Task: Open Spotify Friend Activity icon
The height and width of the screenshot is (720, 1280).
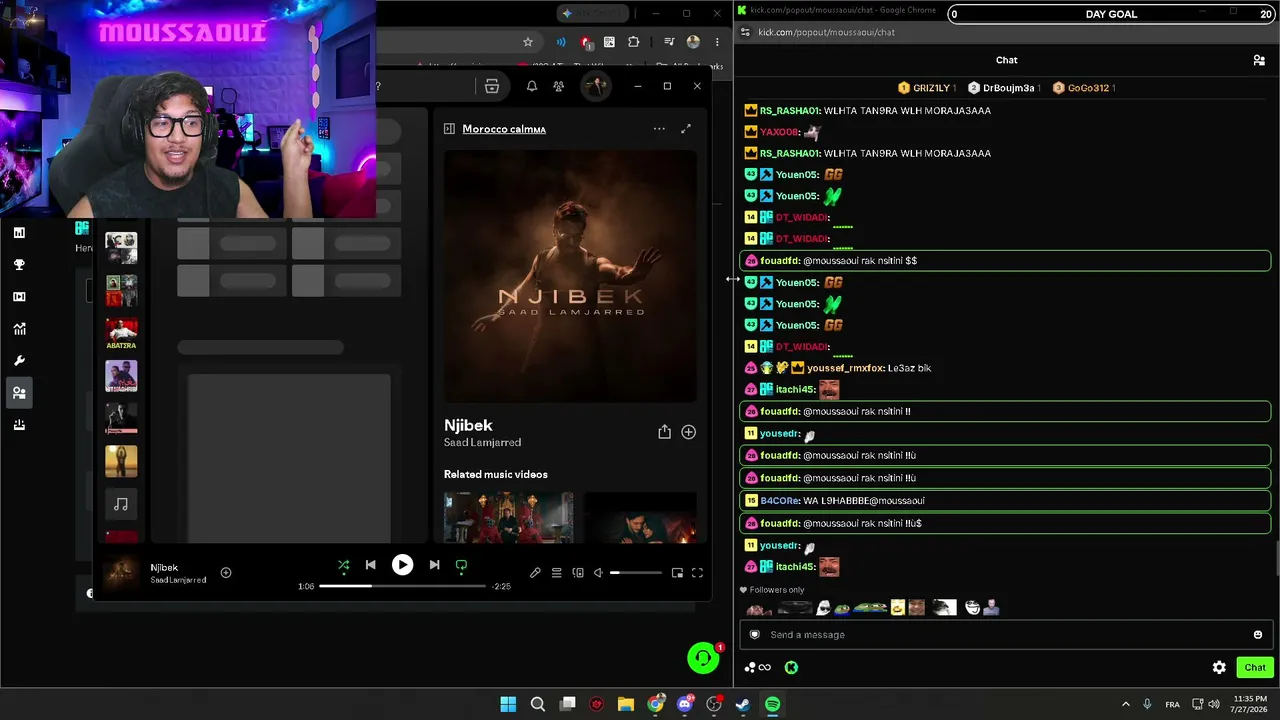Action: 559,86
